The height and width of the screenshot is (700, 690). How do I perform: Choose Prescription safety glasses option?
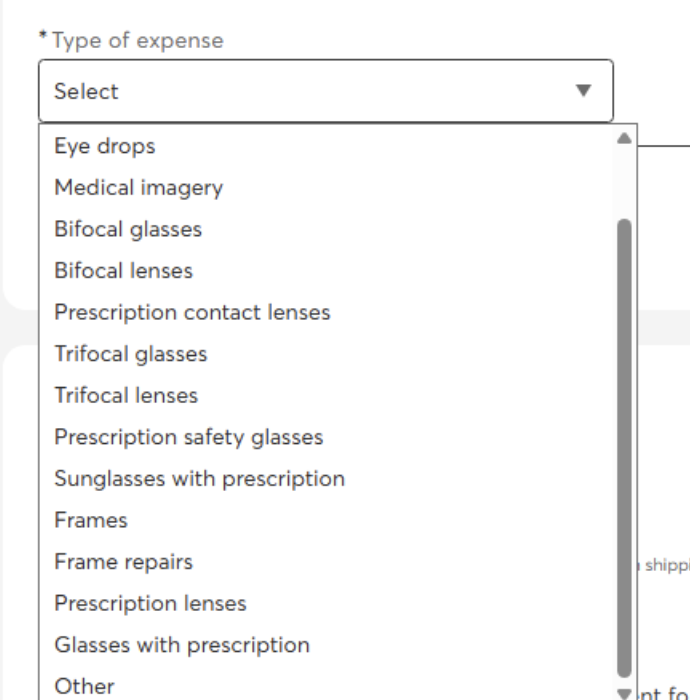coord(189,437)
